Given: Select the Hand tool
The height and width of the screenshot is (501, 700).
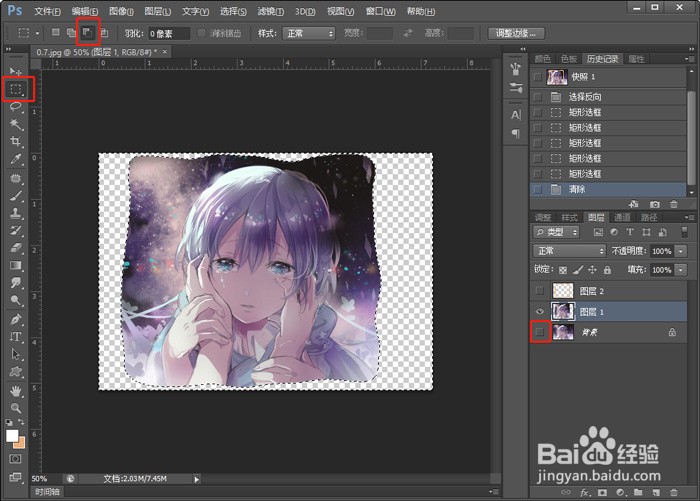Looking at the screenshot, I should click(16, 391).
